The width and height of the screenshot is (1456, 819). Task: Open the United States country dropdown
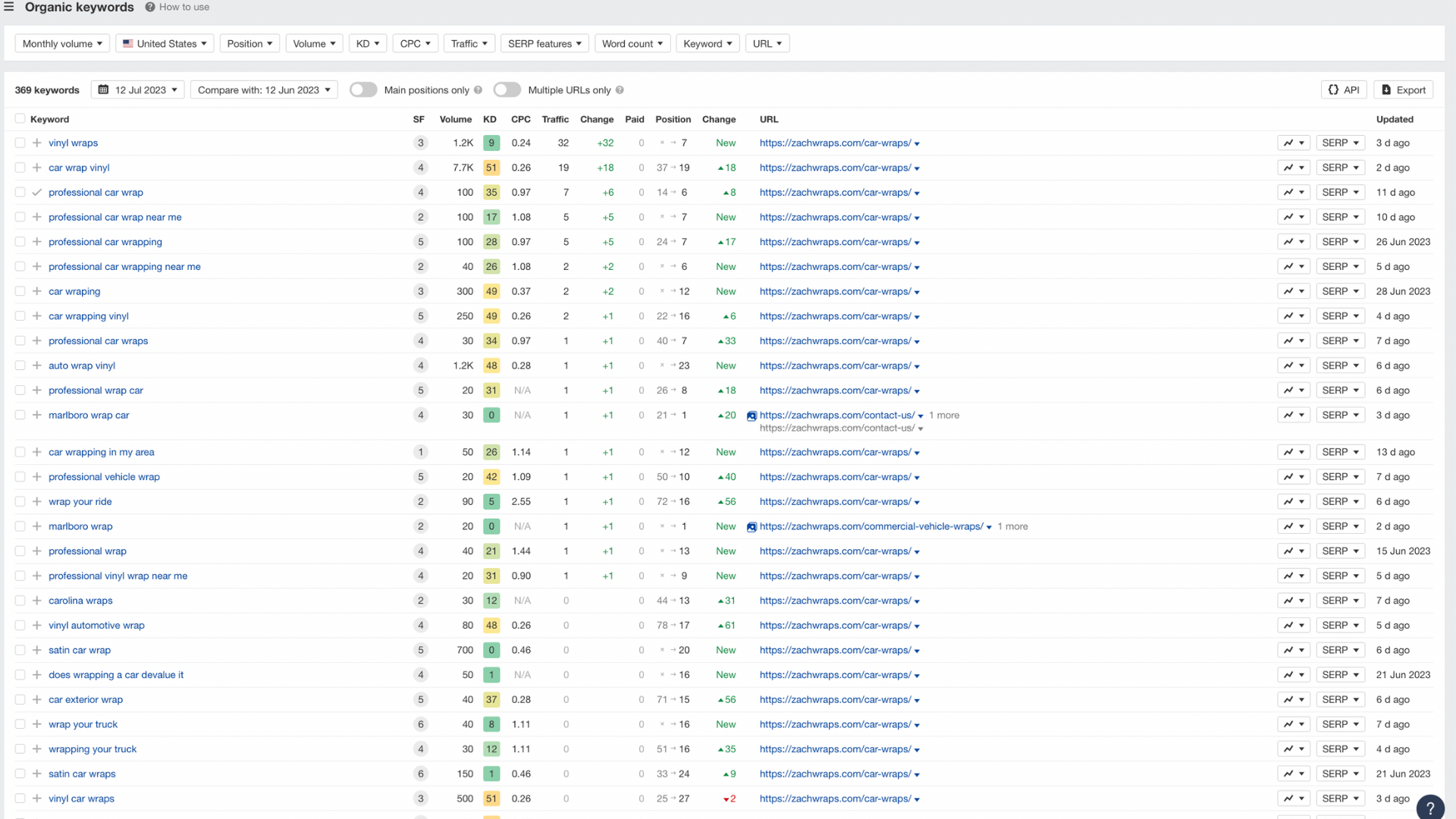(x=165, y=43)
